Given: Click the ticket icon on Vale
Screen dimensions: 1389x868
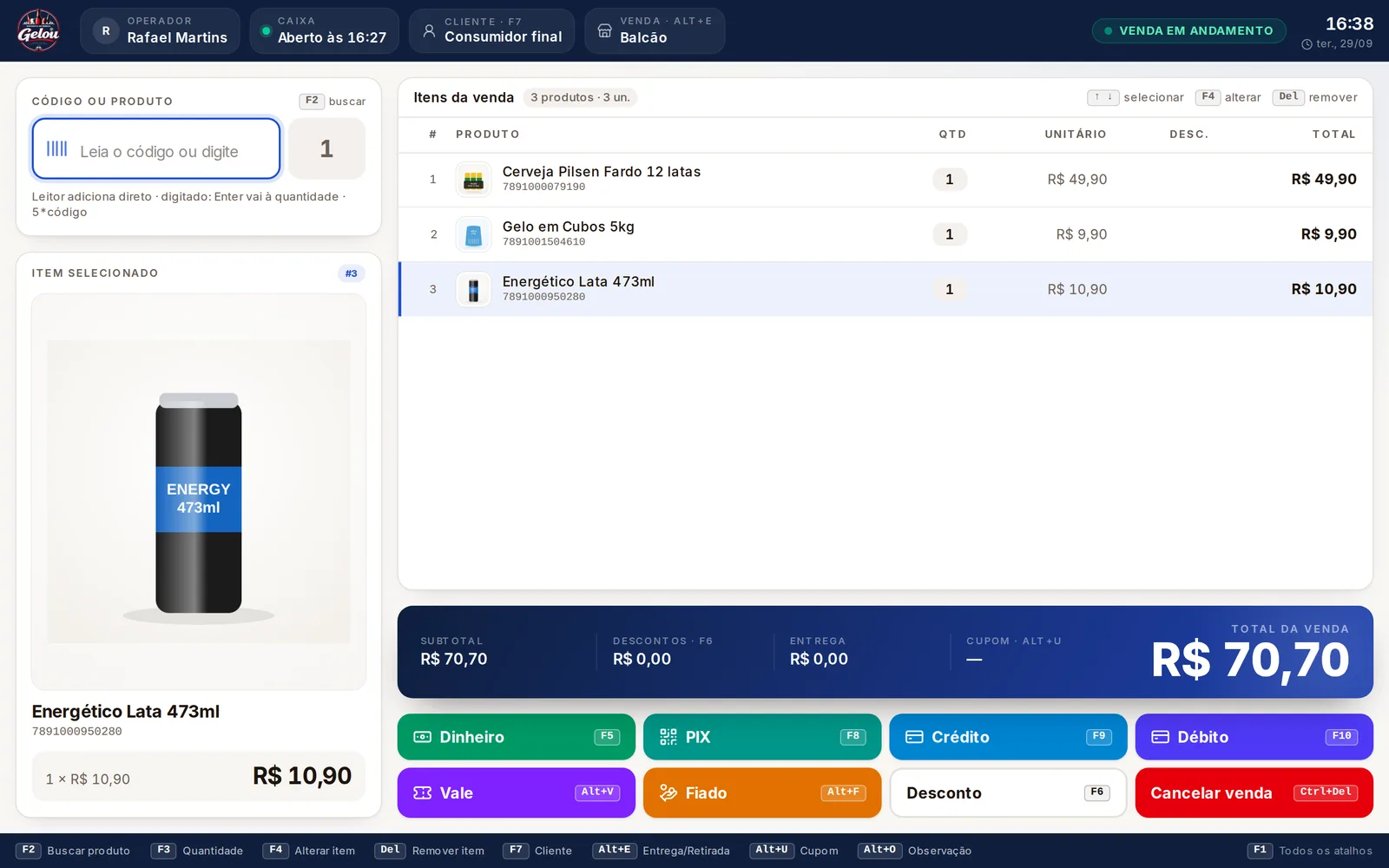Looking at the screenshot, I should [423, 792].
